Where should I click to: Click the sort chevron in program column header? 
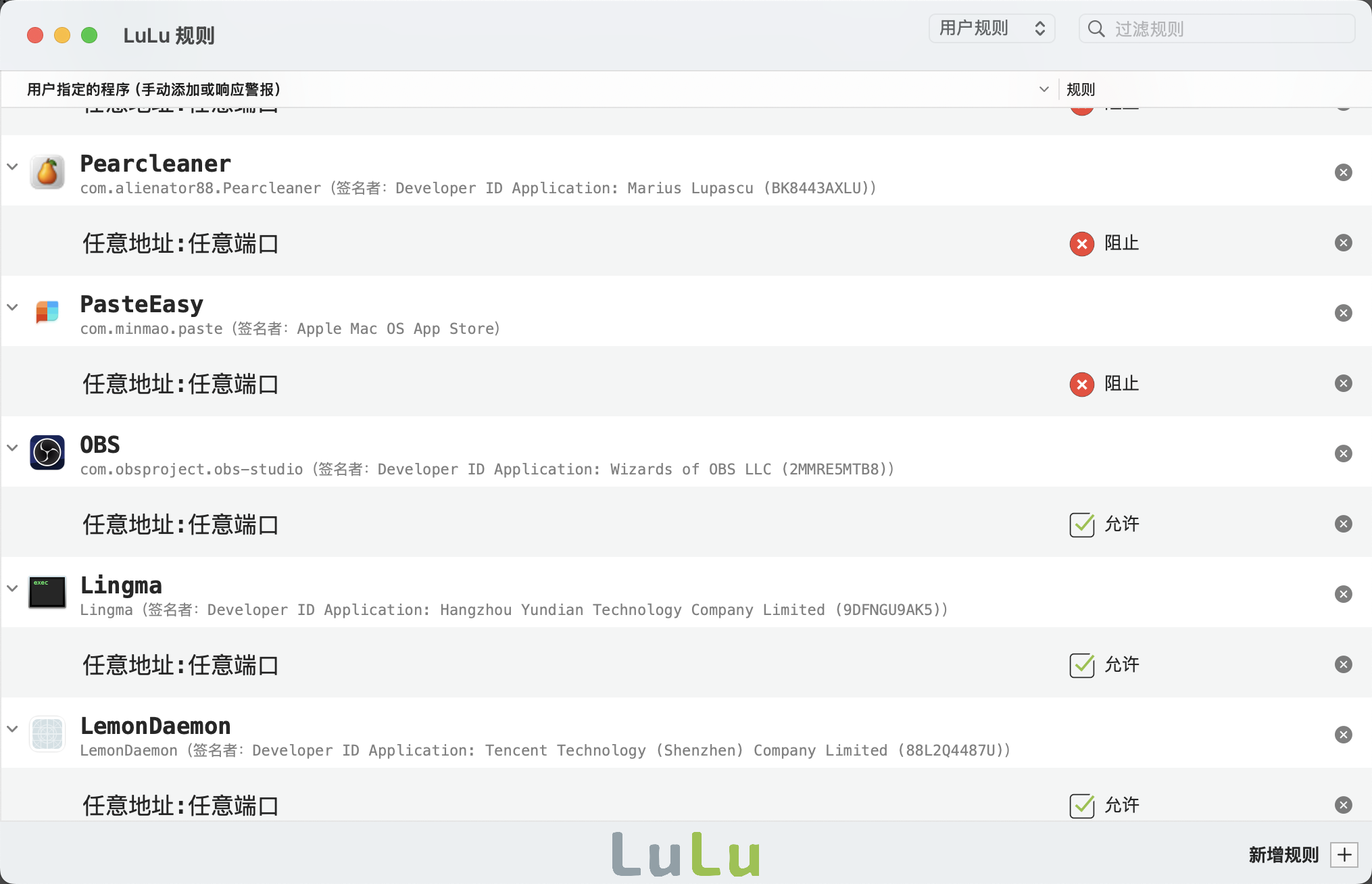click(x=1044, y=89)
